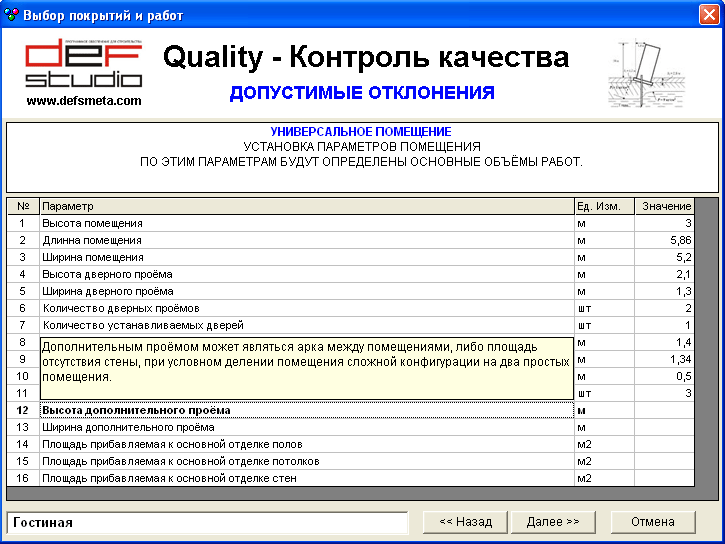Viewport: 725px width, 544px height.
Task: Open the www.defsmeta.com link
Action: click(84, 100)
